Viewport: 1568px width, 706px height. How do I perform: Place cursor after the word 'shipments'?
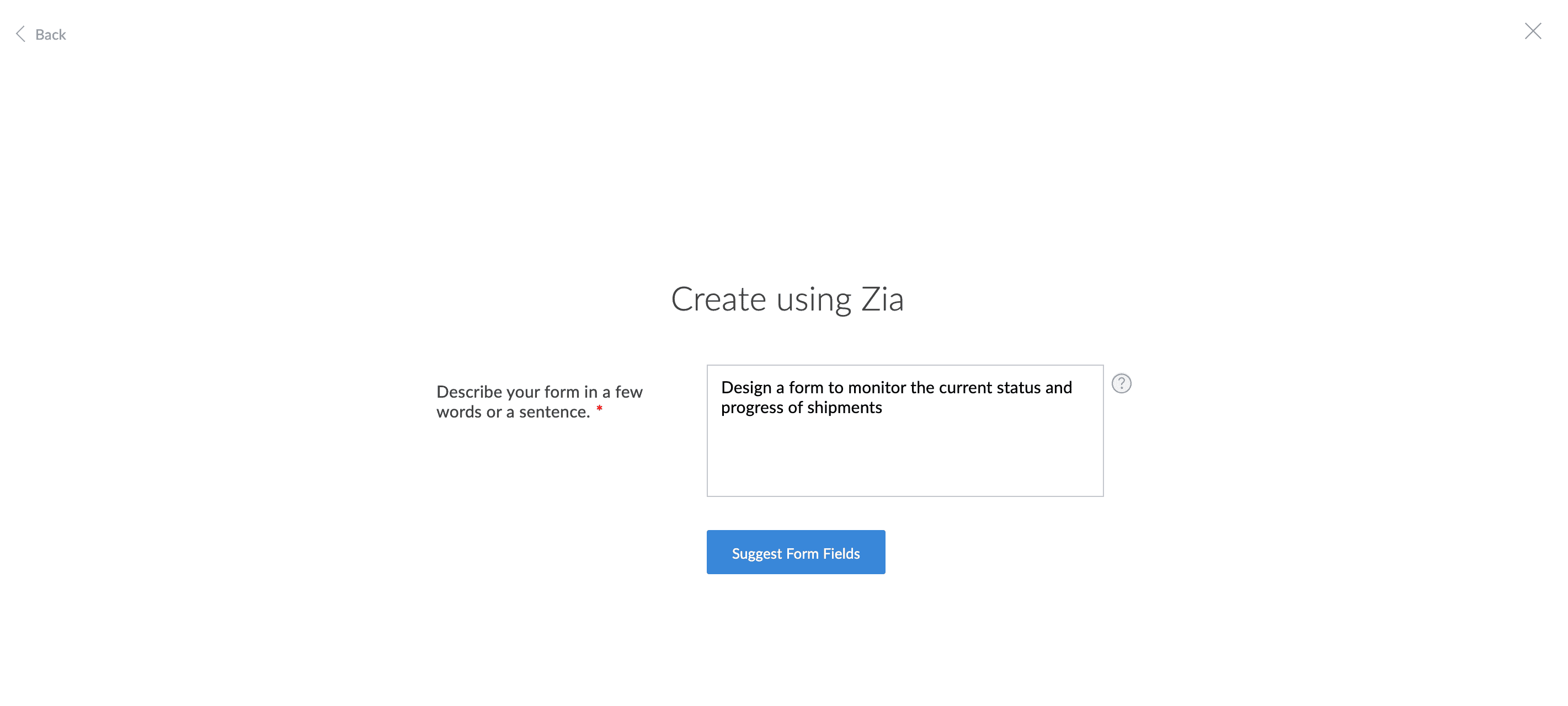tap(884, 408)
